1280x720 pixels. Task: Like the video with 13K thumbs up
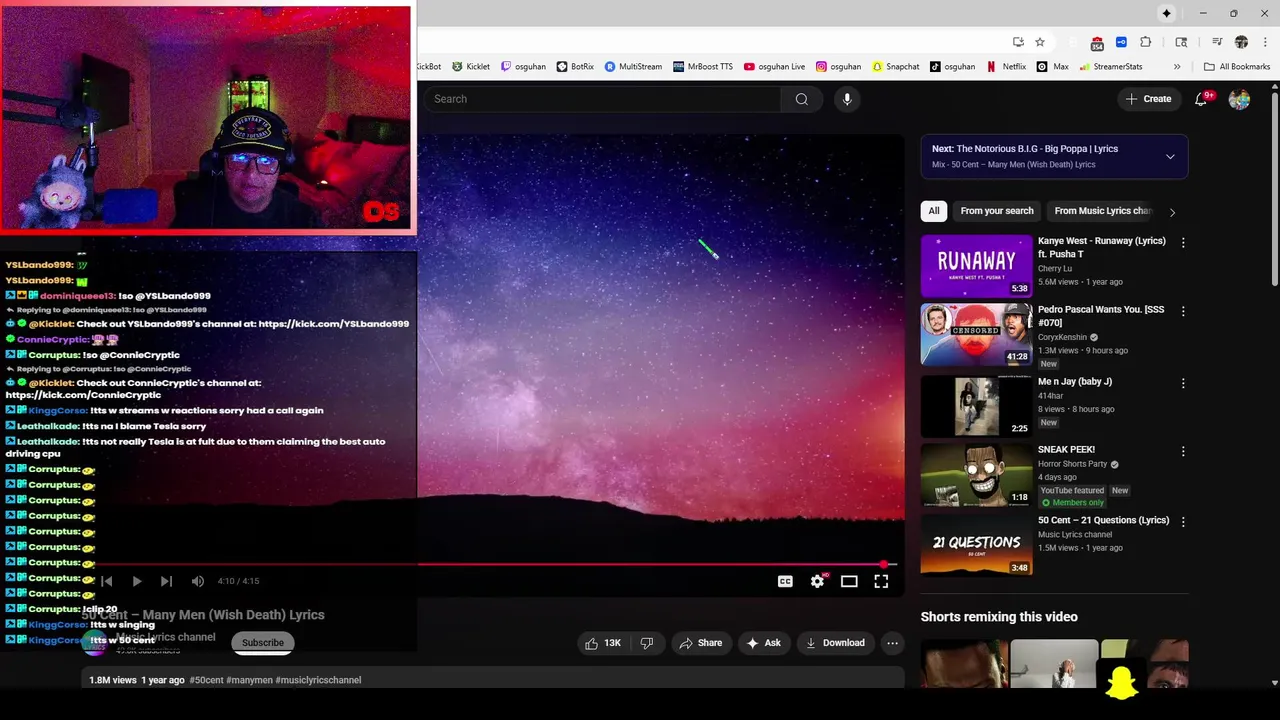tap(603, 643)
